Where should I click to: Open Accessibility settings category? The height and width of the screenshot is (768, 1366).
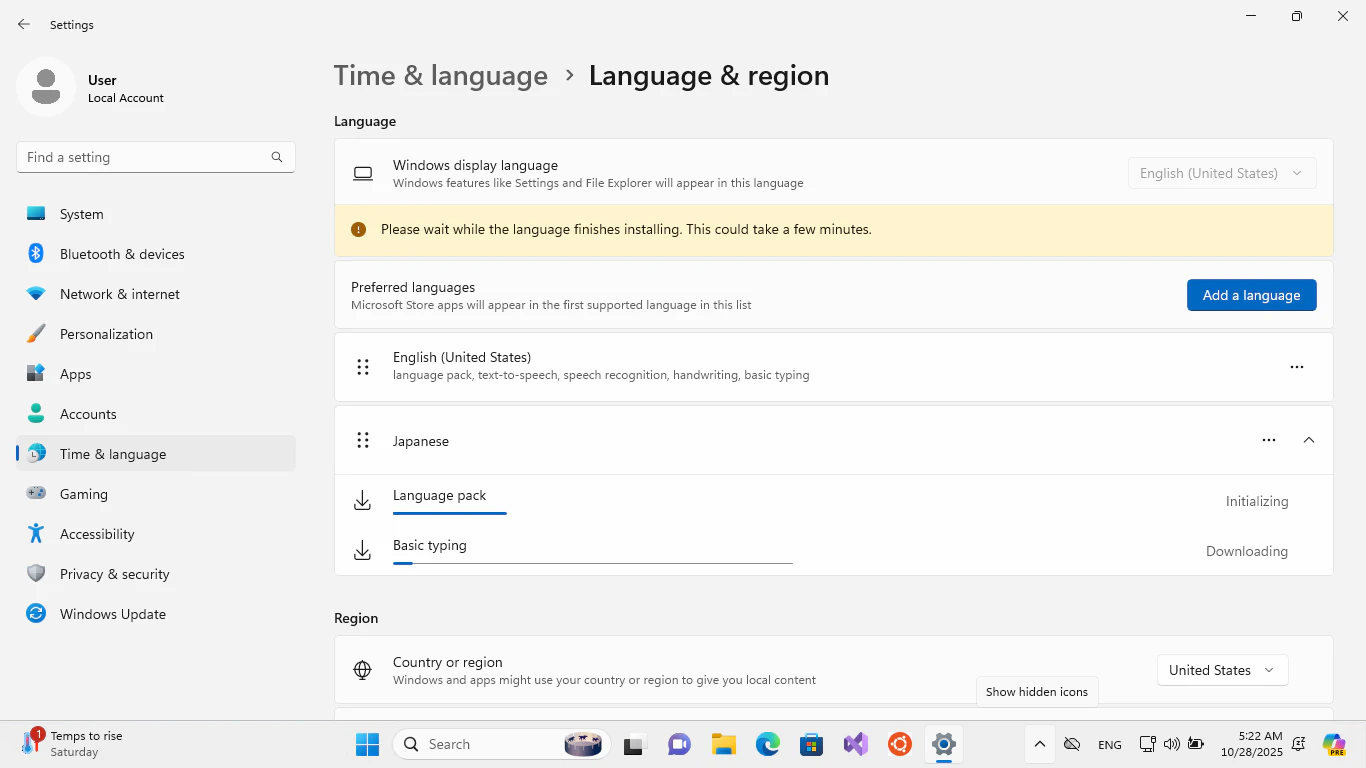click(x=156, y=534)
